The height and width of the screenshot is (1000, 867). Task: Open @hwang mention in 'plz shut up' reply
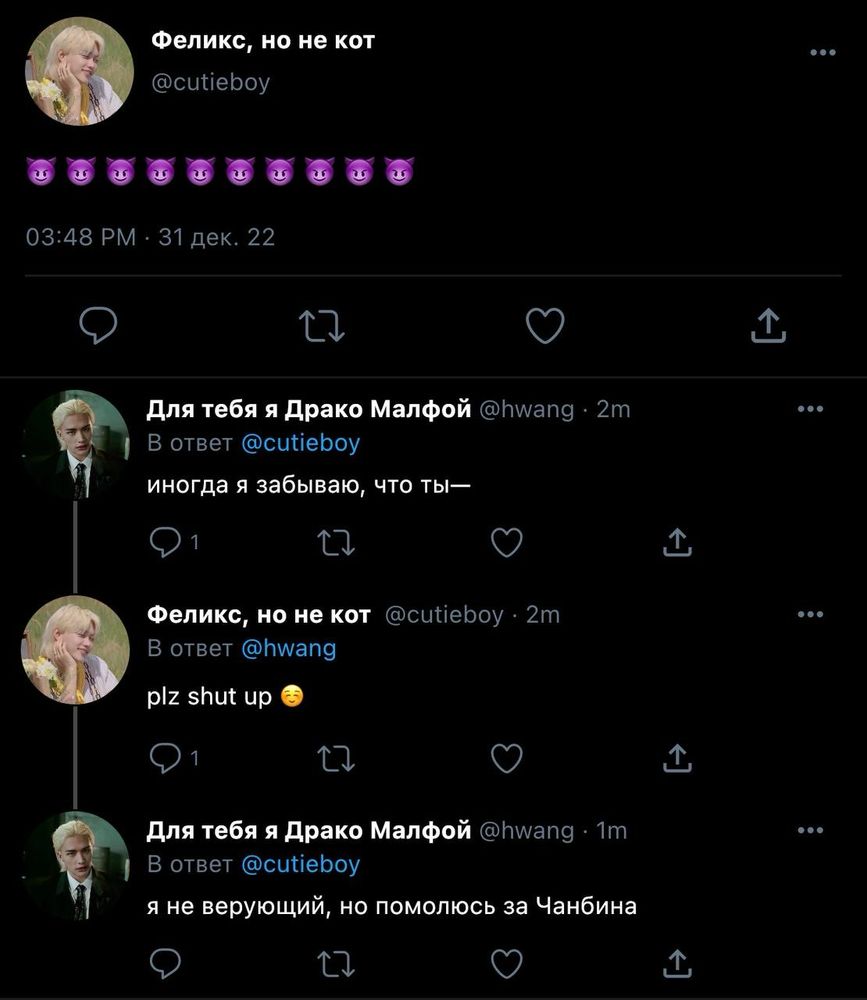click(x=288, y=648)
